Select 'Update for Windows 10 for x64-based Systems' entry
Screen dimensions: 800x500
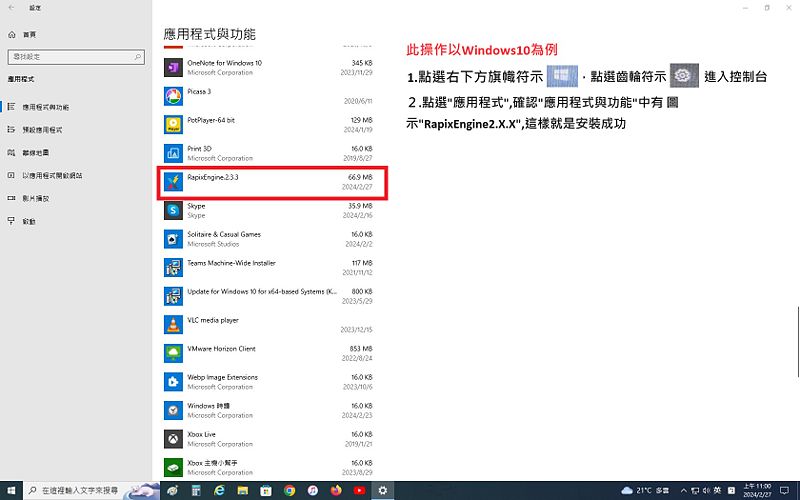(x=269, y=296)
